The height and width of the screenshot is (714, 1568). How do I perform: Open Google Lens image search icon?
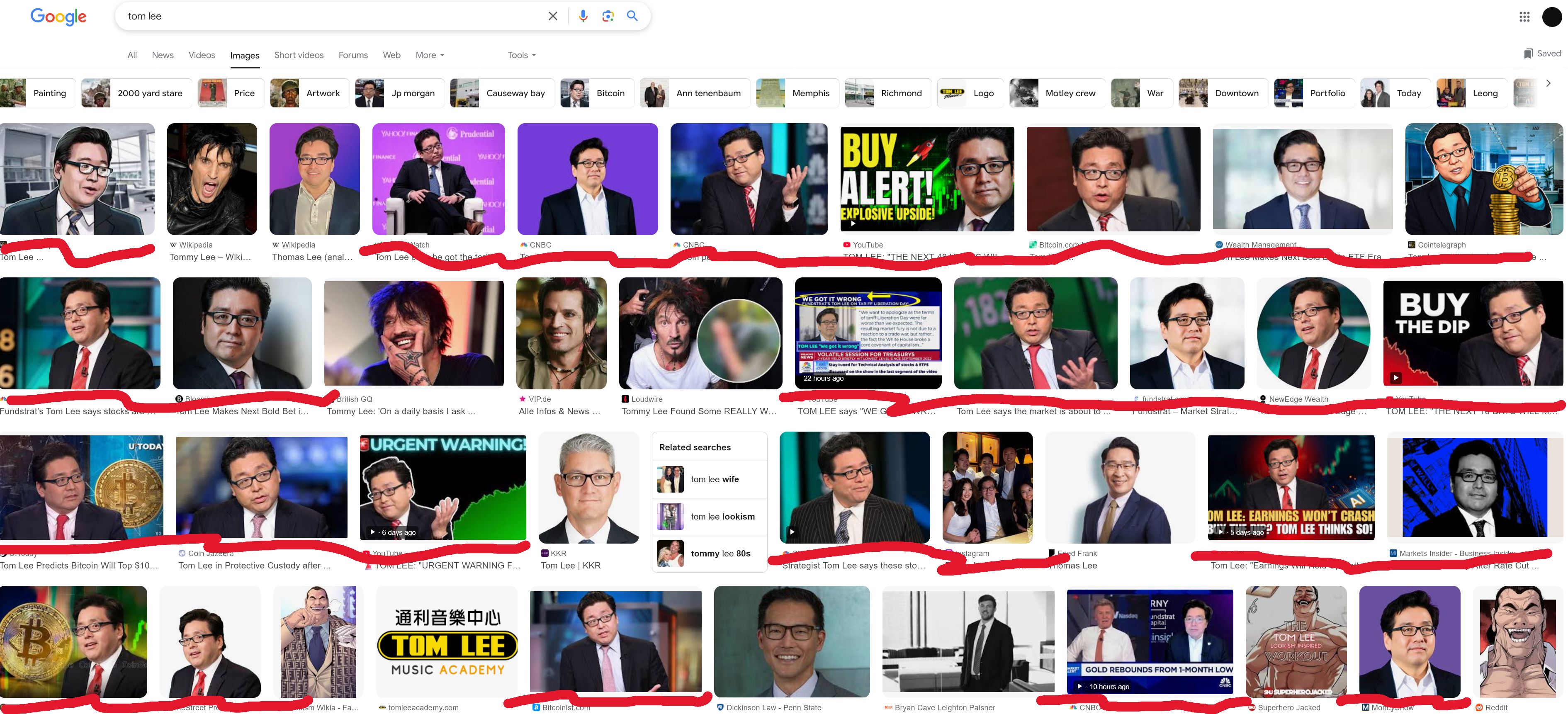tap(608, 17)
